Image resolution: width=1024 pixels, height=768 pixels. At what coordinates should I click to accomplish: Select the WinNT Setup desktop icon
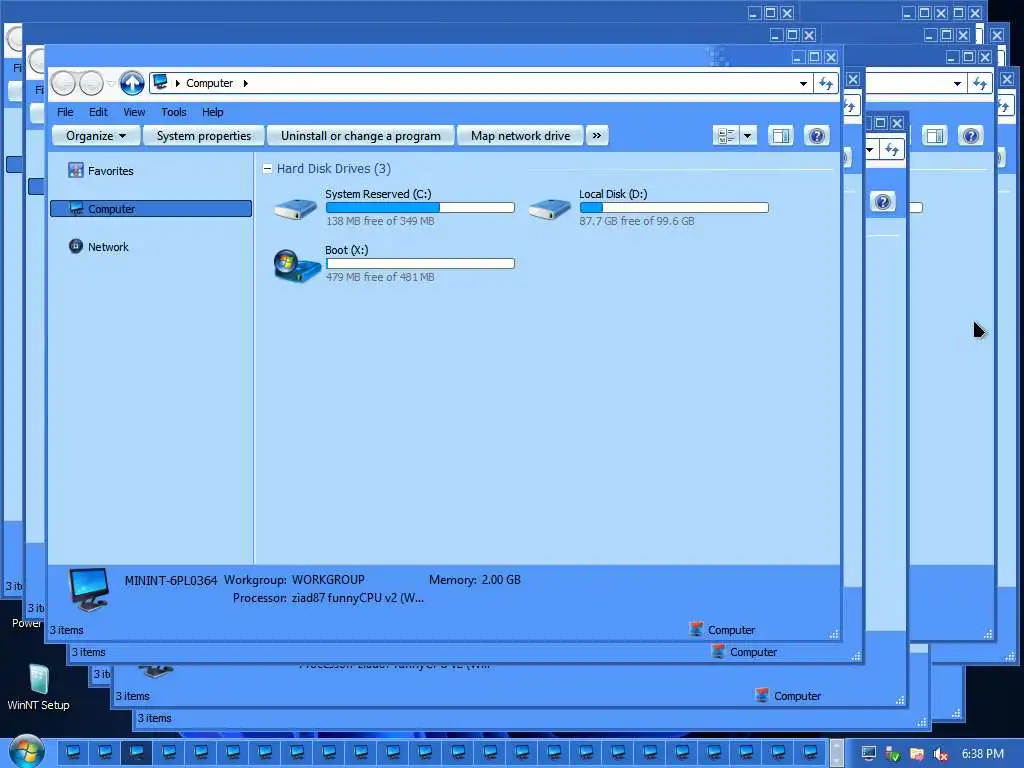tap(38, 687)
